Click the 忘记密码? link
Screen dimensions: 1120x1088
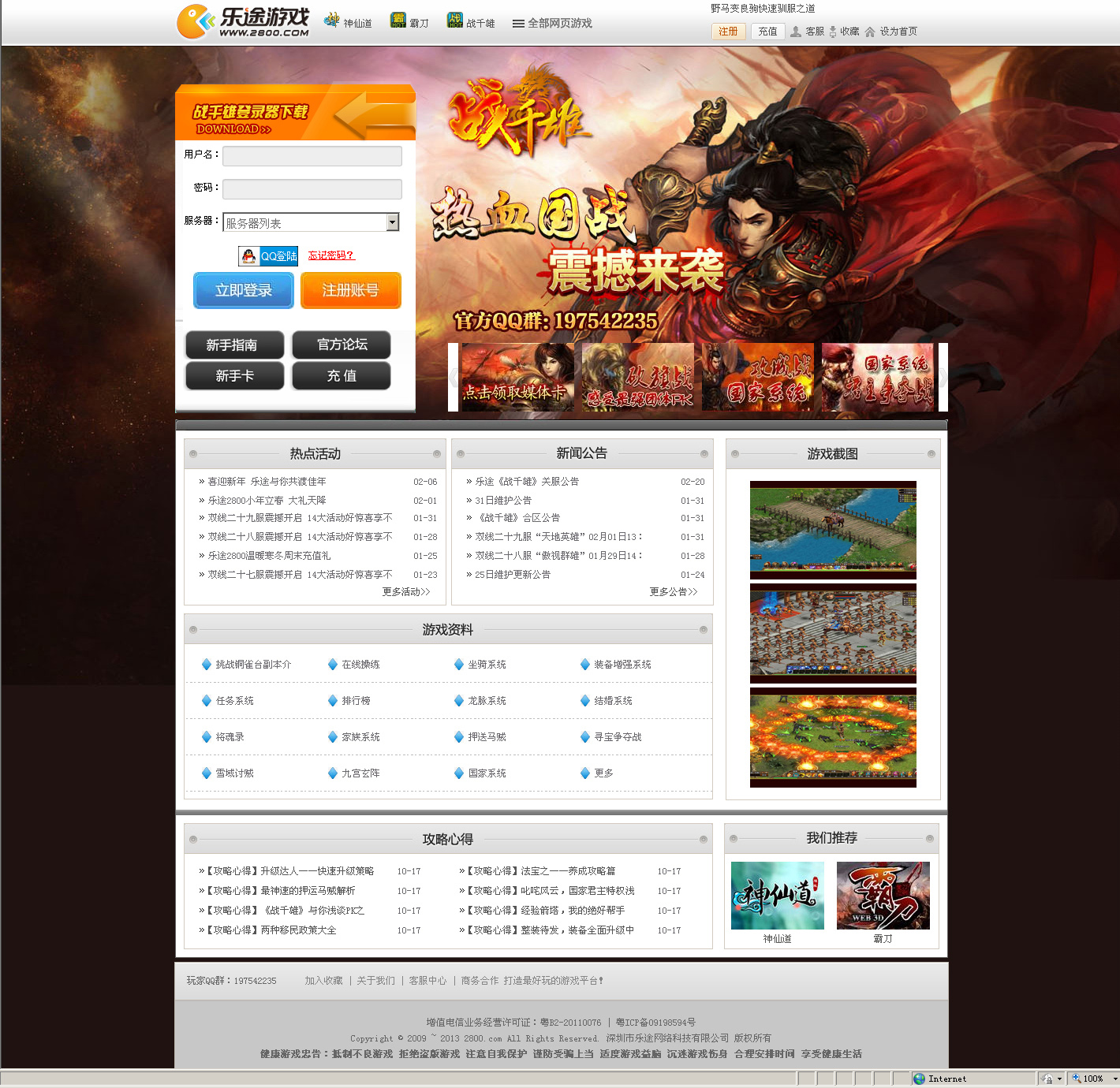[331, 255]
